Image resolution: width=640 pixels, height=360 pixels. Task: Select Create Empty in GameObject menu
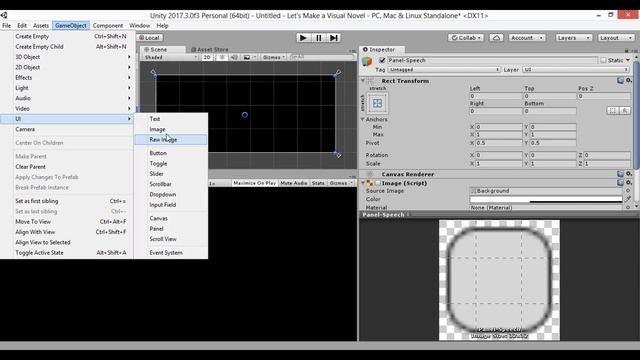[67, 36]
